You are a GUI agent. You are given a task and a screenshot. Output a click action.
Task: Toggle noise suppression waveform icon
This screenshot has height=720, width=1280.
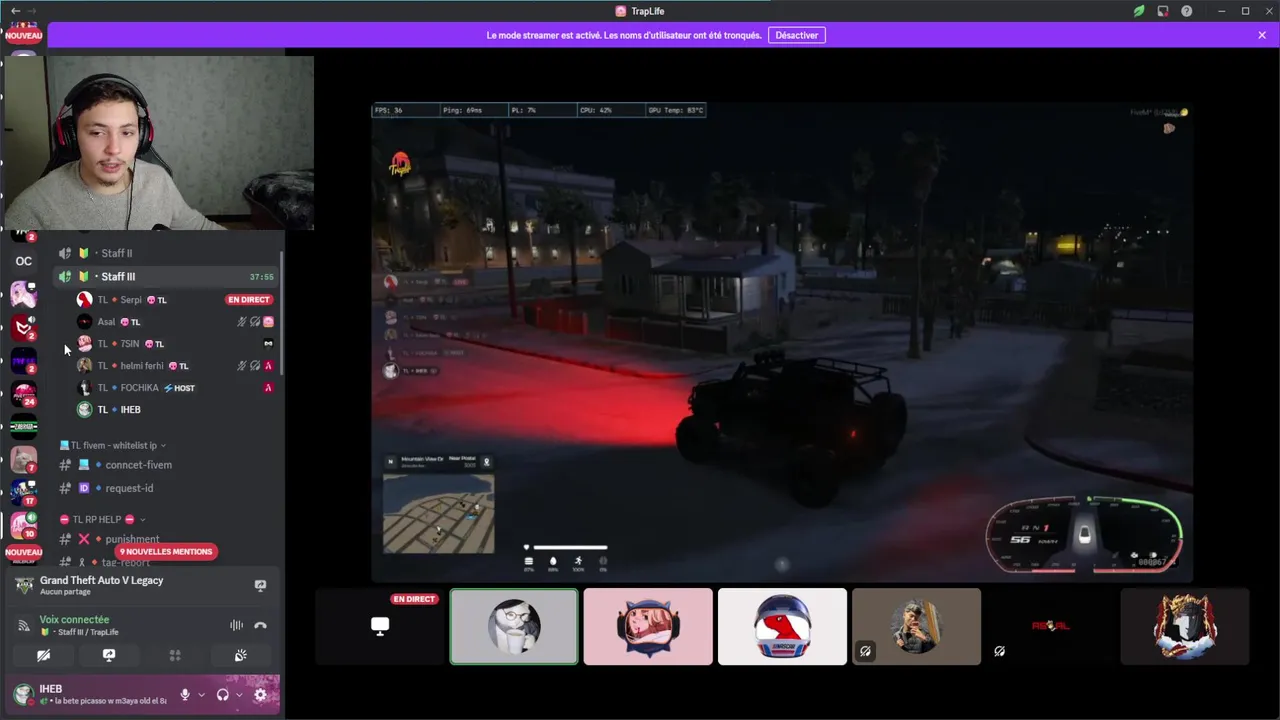point(236,625)
